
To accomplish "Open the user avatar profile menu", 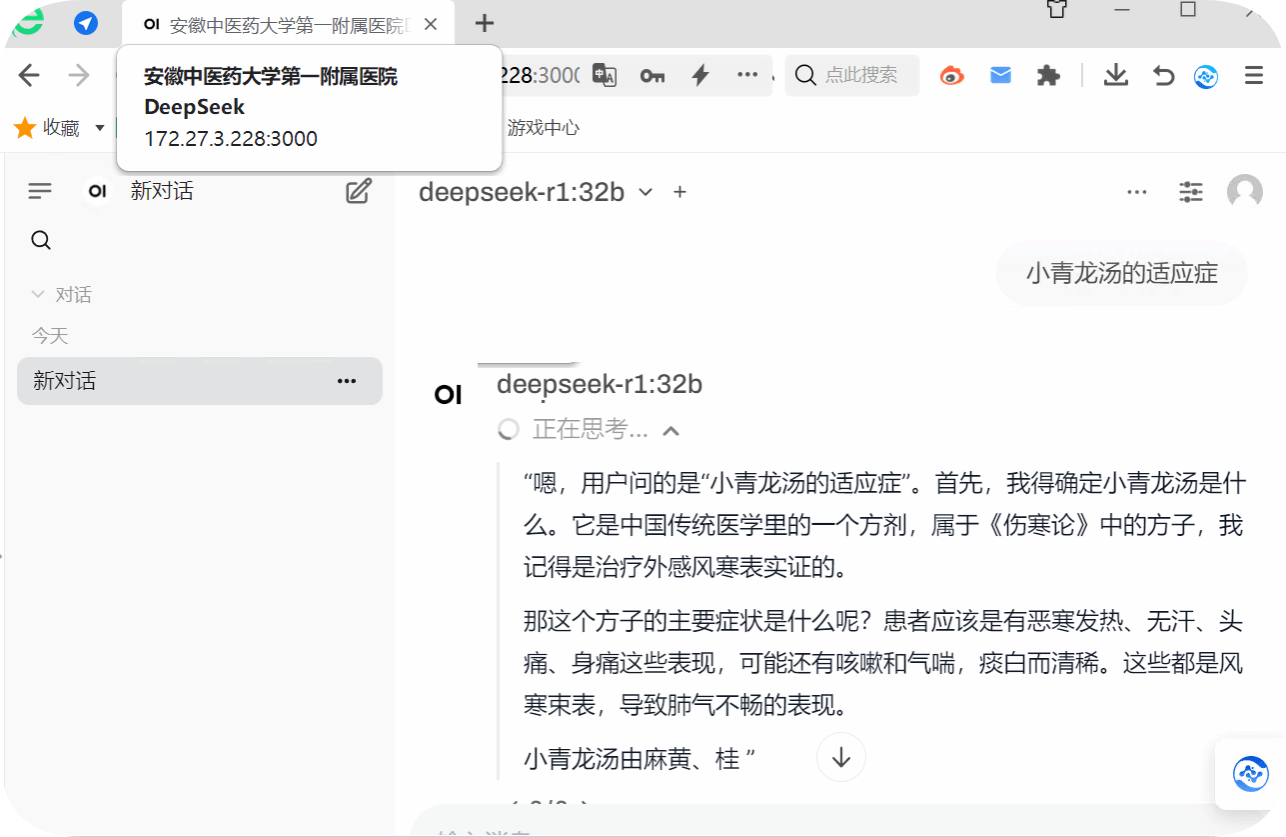I will (x=1244, y=191).
